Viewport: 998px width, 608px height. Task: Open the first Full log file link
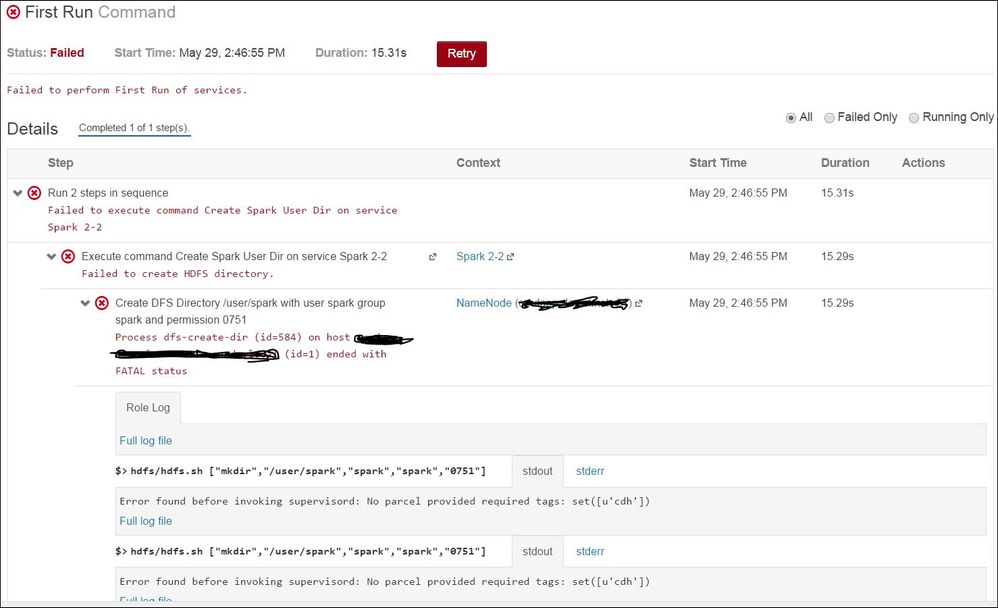(x=145, y=440)
